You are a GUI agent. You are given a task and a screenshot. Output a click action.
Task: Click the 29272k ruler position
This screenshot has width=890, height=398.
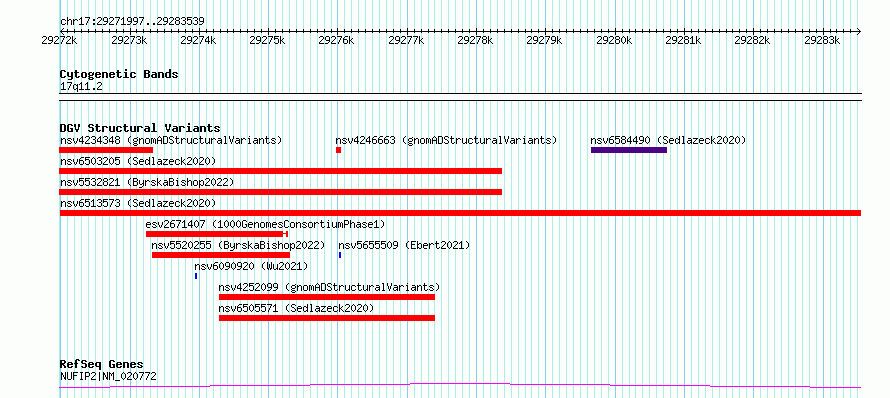point(60,40)
